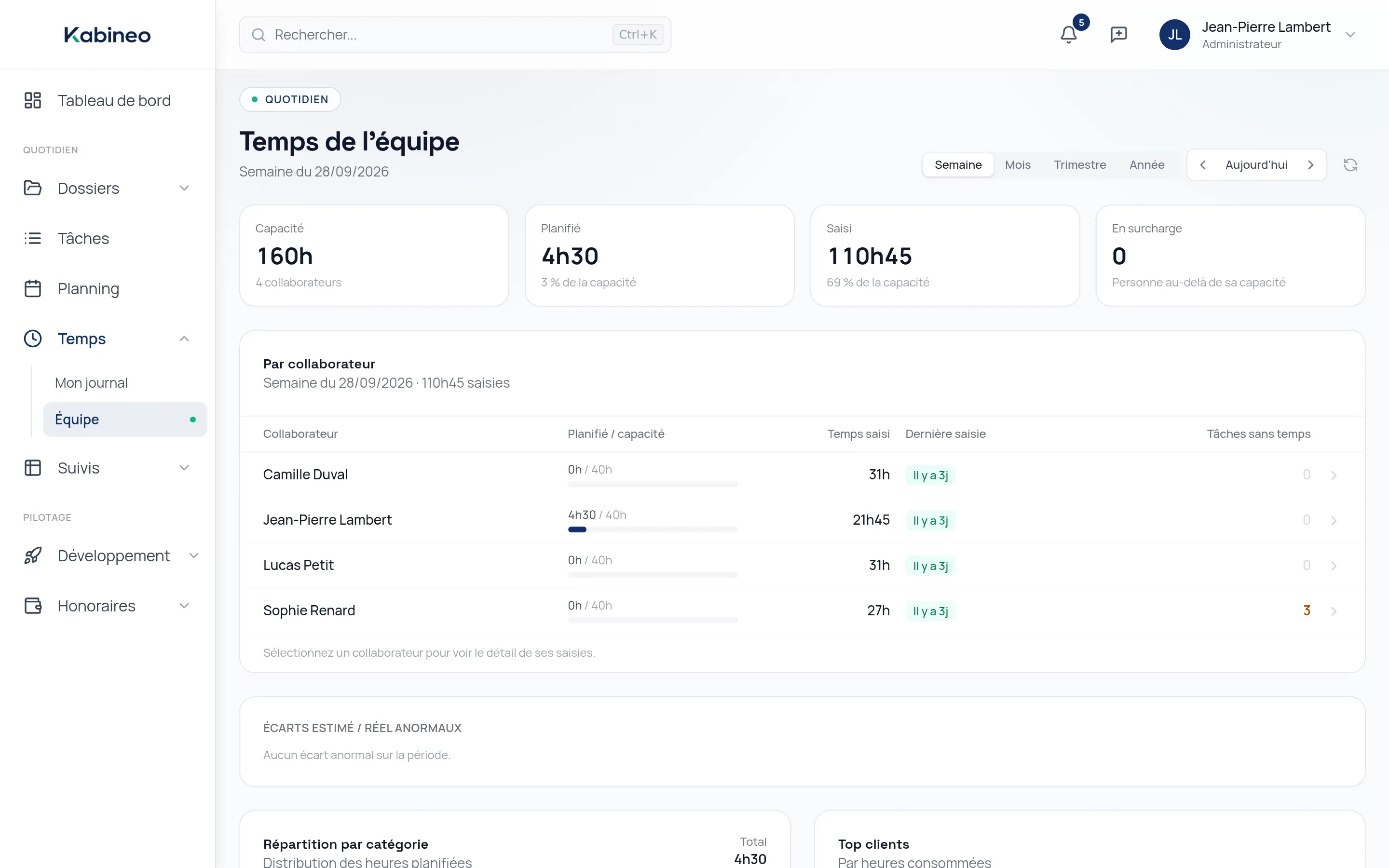This screenshot has height=868, width=1389.
Task: Click Camille Duval planned capacity bar
Action: (653, 485)
